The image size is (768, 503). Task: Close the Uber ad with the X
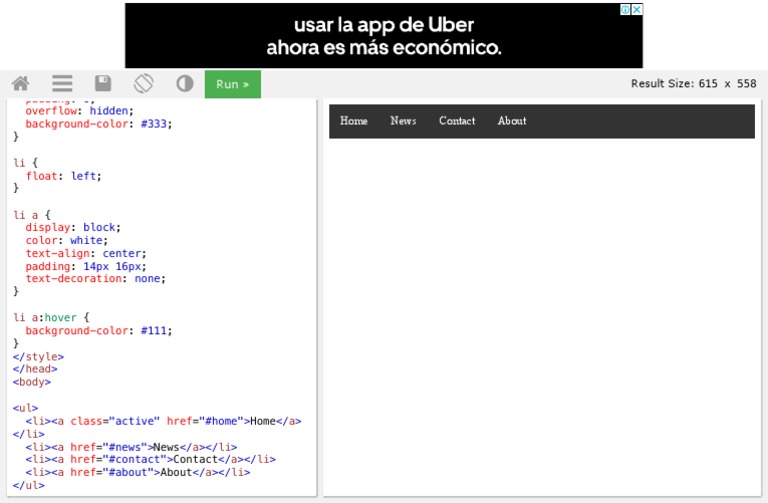click(637, 9)
